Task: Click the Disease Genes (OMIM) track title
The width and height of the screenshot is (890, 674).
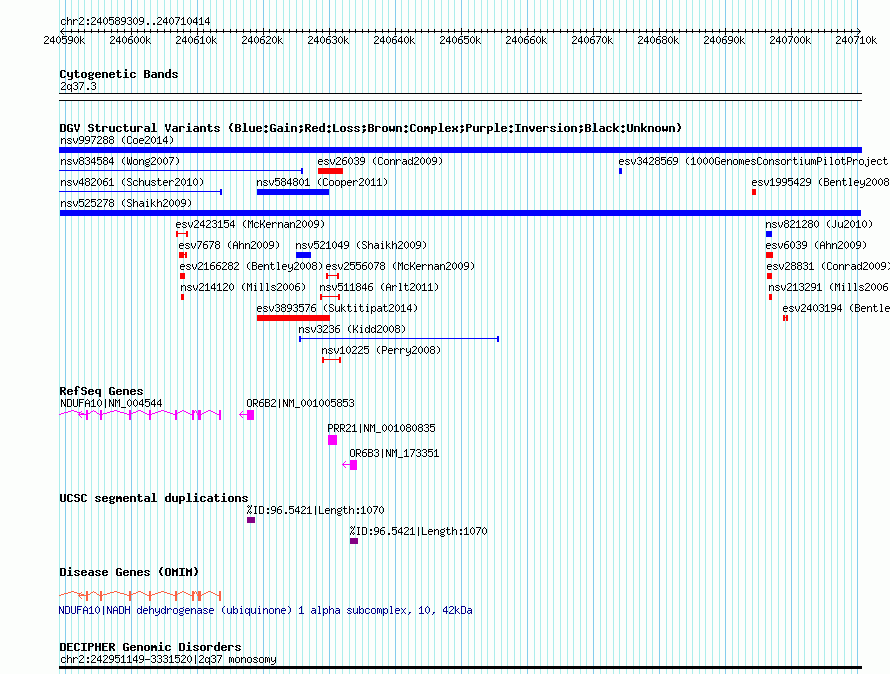Action: (x=129, y=572)
